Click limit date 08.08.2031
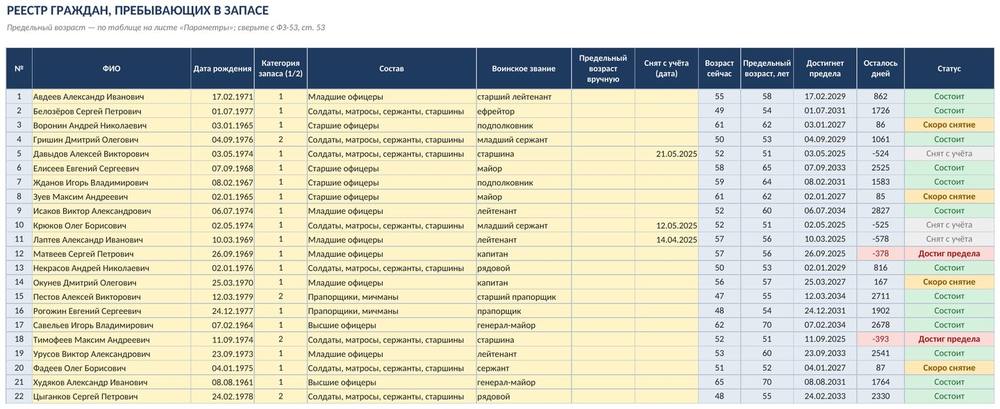The width and height of the screenshot is (1000, 409). 825,382
